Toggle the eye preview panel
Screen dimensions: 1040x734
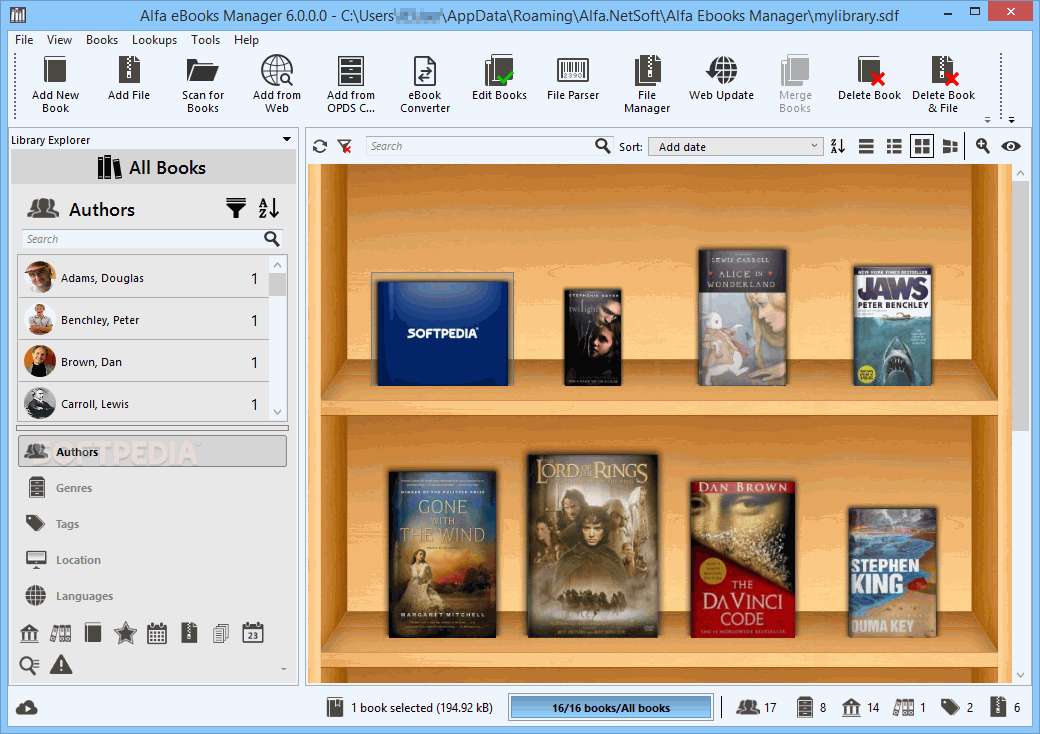[1011, 147]
